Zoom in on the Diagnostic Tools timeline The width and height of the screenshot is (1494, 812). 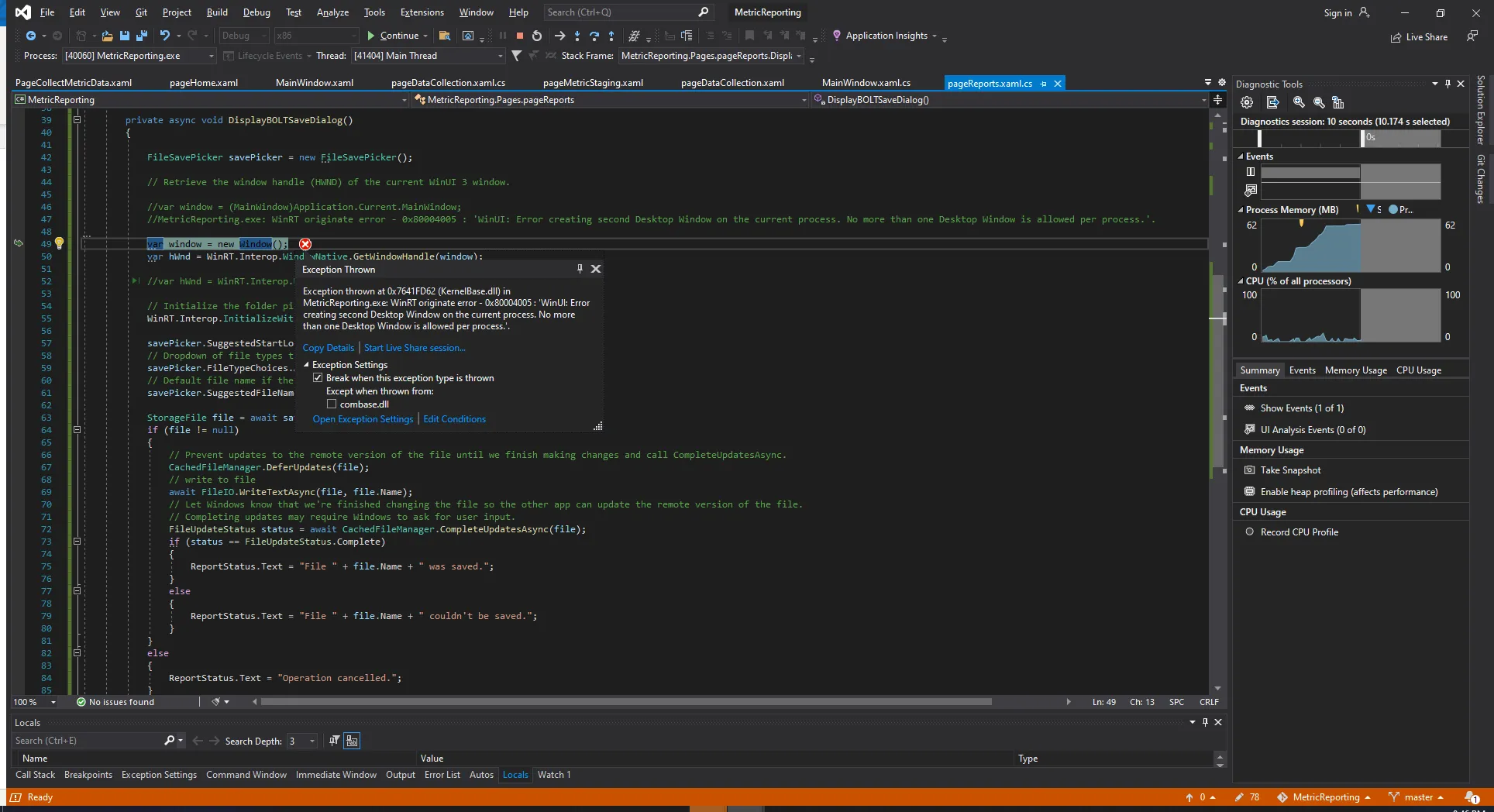(1299, 102)
